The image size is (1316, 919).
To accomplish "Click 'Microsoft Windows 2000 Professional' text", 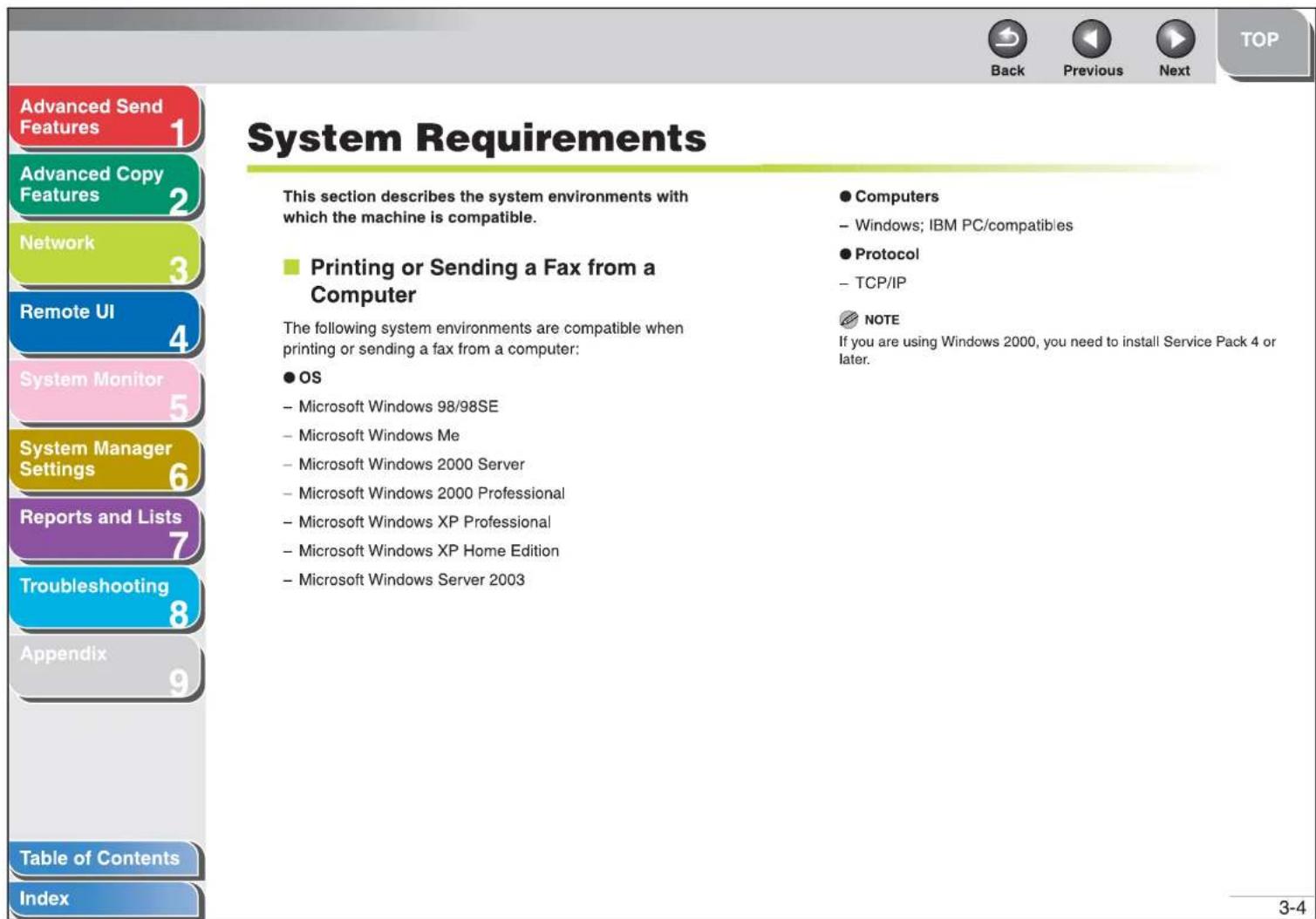I will tap(432, 493).
